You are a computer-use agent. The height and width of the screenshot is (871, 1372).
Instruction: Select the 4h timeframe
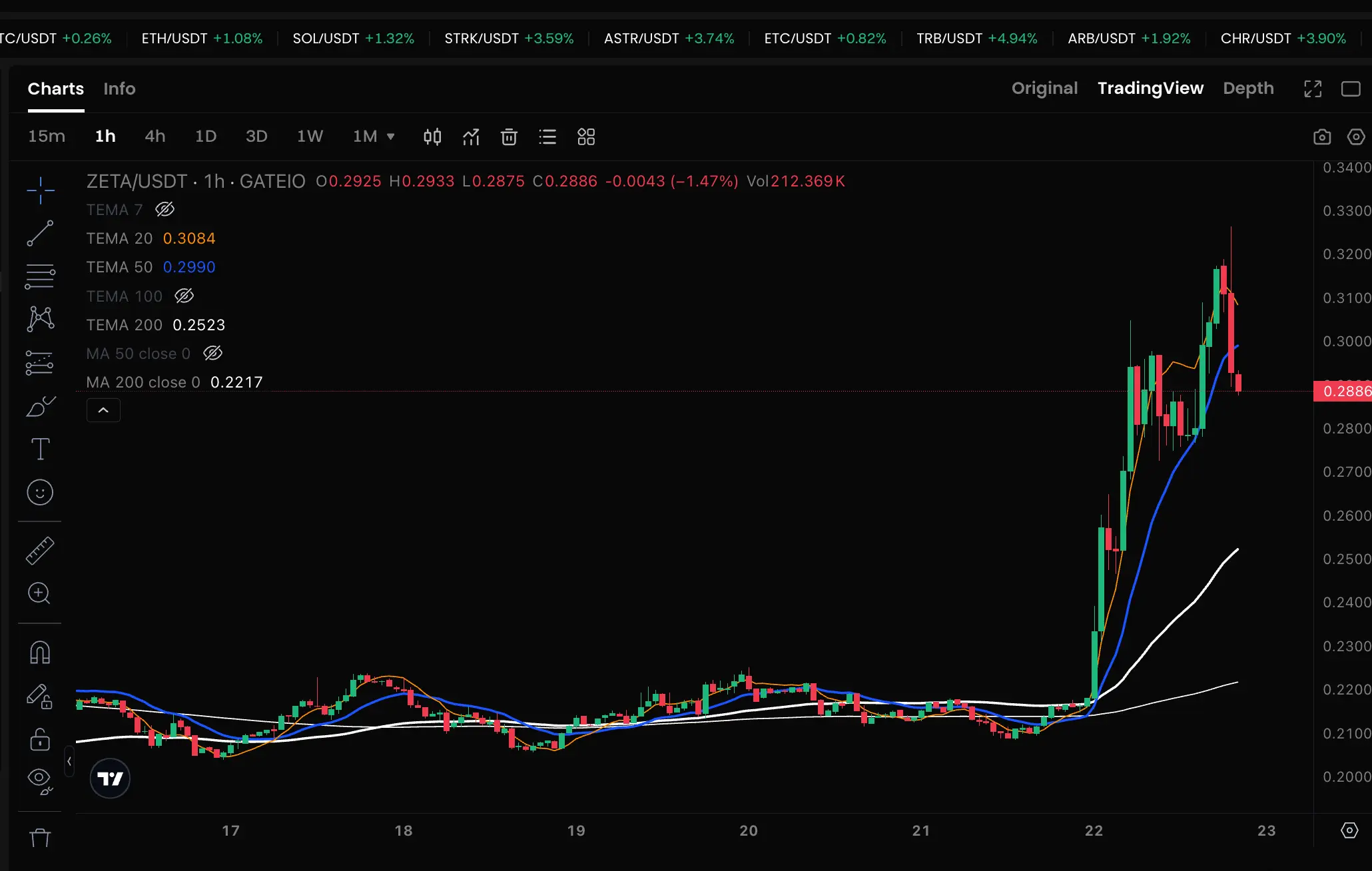155,137
